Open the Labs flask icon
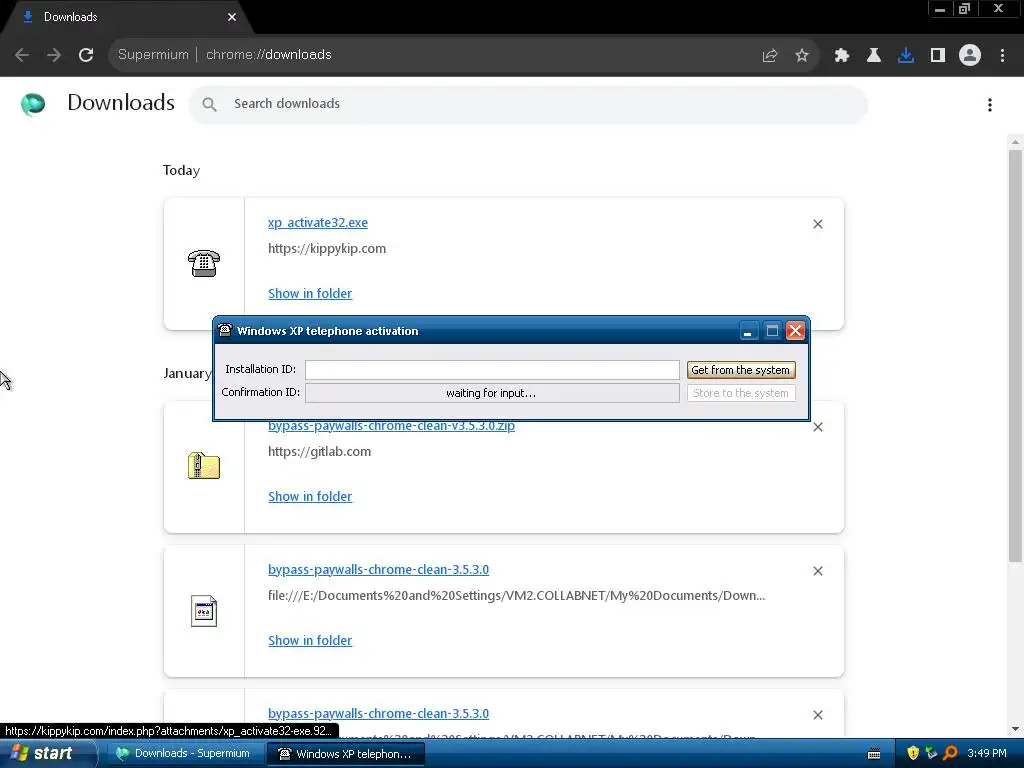Image resolution: width=1024 pixels, height=768 pixels. (x=874, y=56)
